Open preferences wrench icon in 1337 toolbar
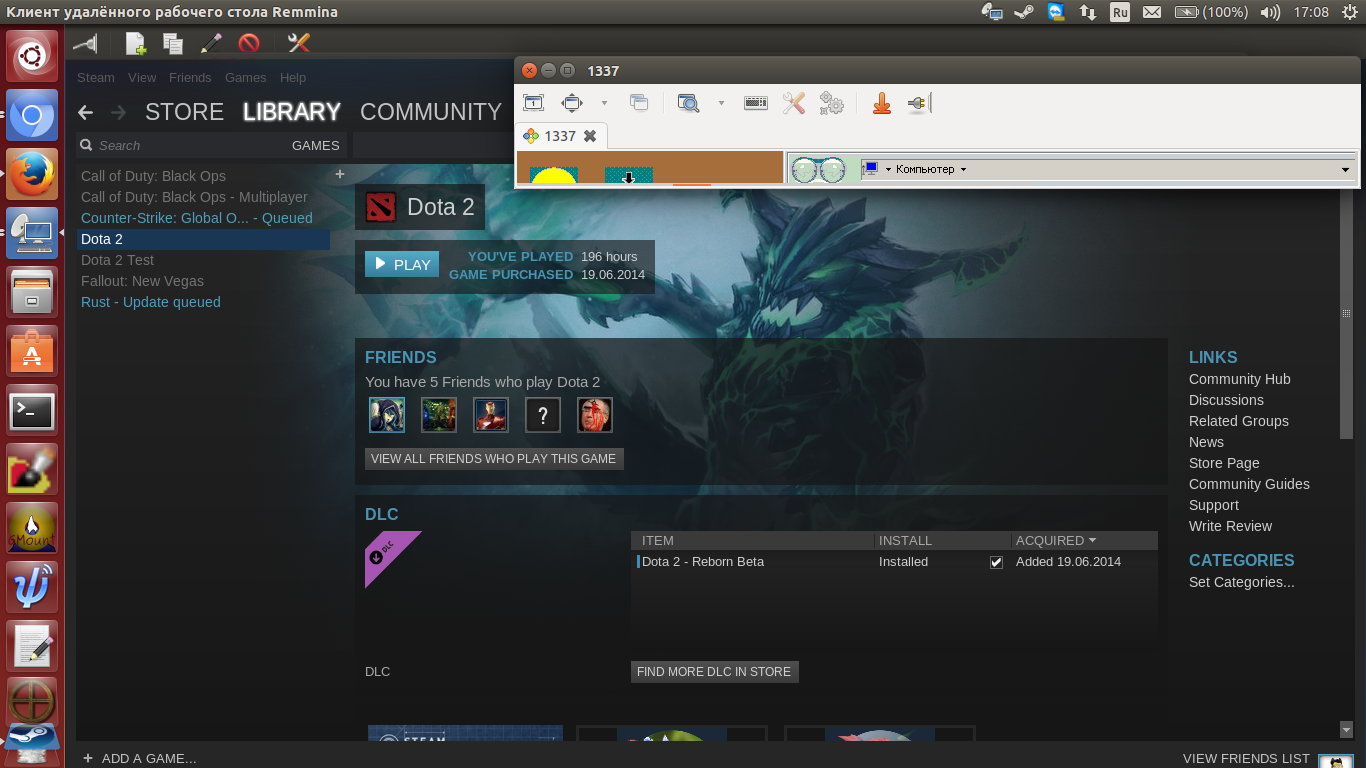Viewport: 1366px width, 768px height. 794,102
